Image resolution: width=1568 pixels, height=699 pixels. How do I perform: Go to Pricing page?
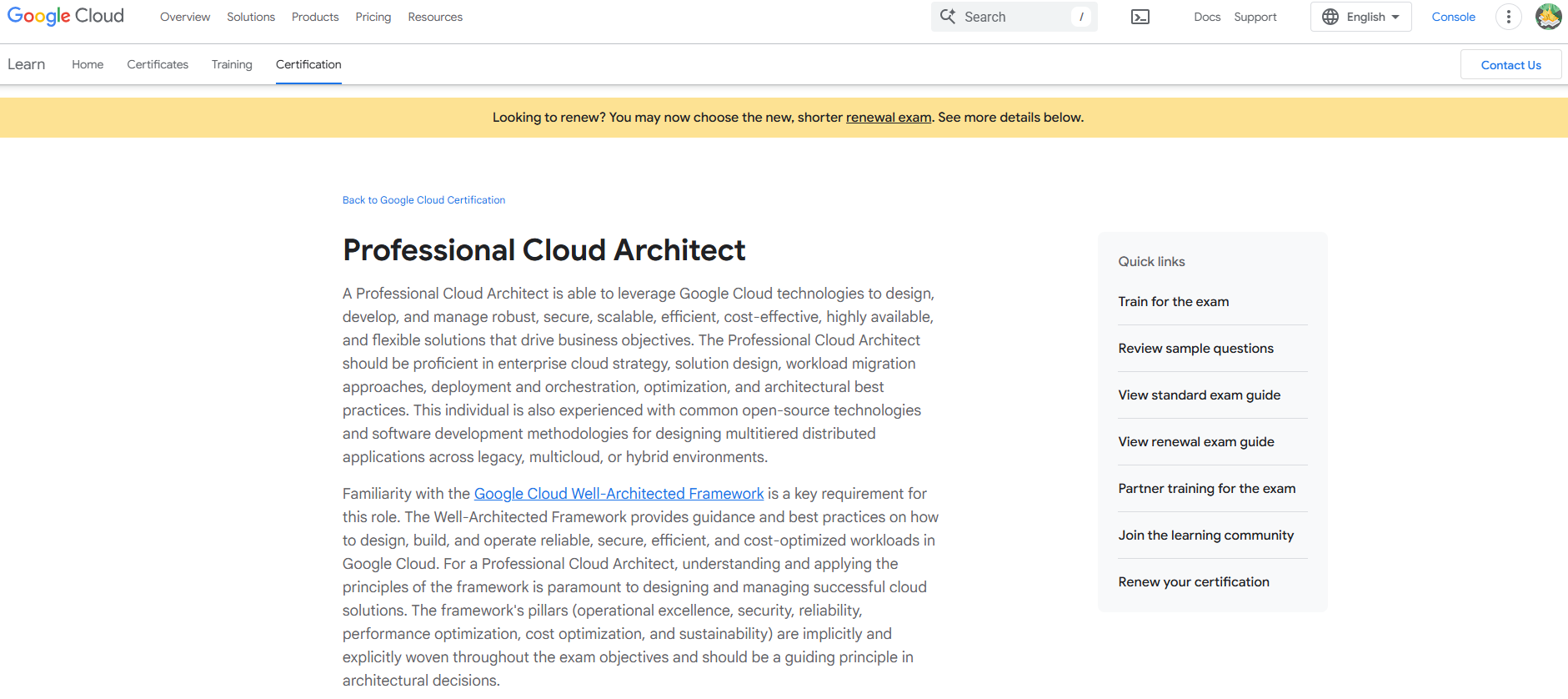373,17
